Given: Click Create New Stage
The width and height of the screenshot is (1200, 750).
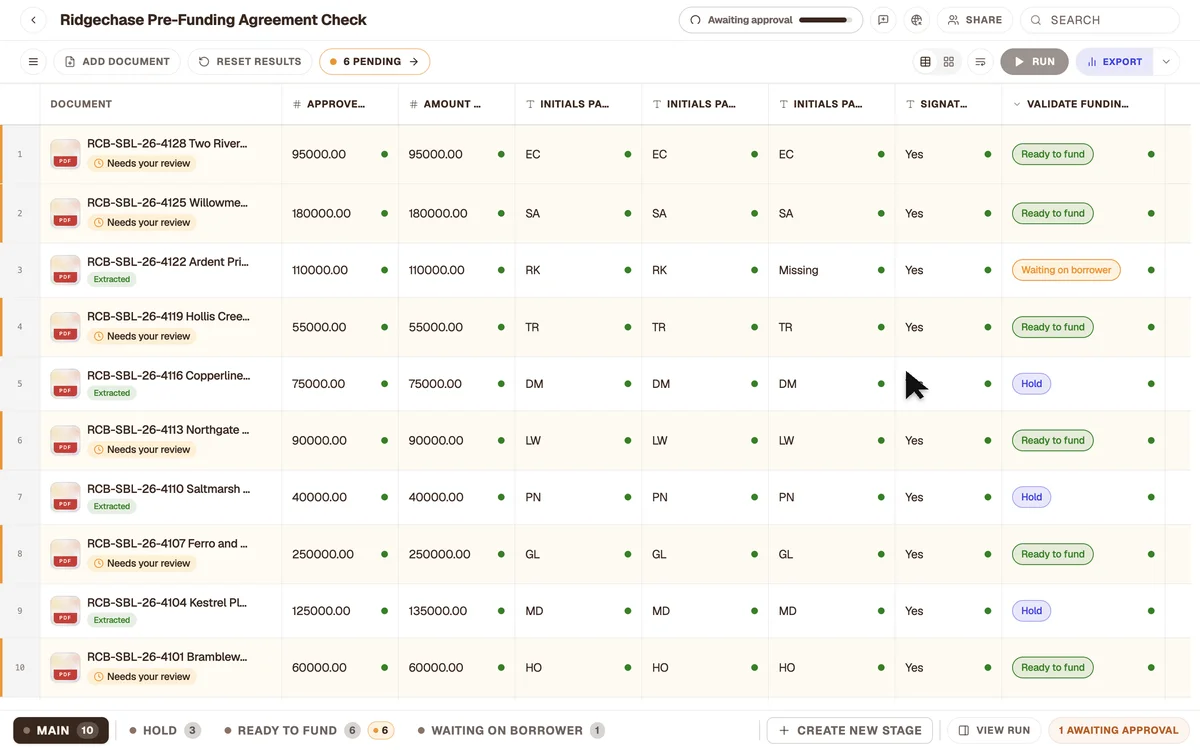Looking at the screenshot, I should coord(850,730).
